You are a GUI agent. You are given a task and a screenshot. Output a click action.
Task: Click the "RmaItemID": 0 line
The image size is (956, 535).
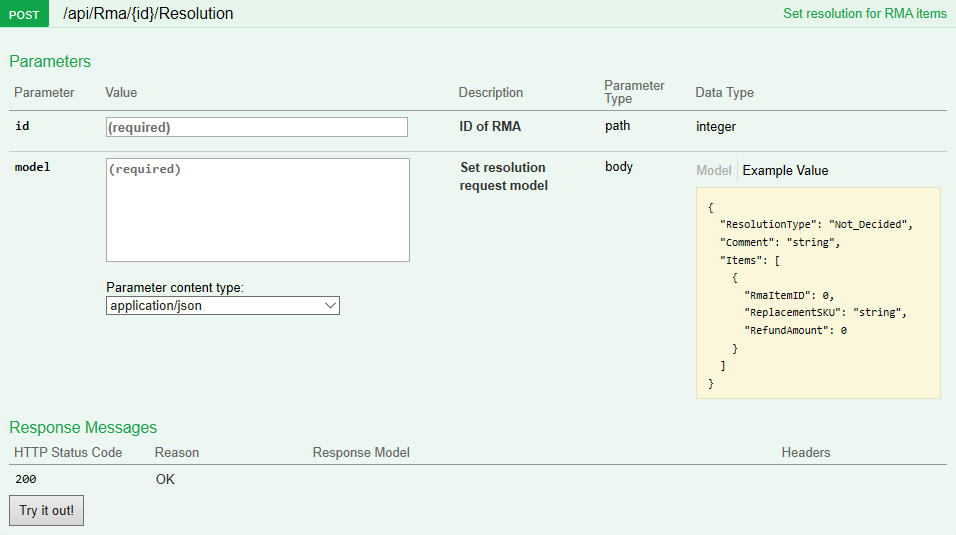(789, 295)
